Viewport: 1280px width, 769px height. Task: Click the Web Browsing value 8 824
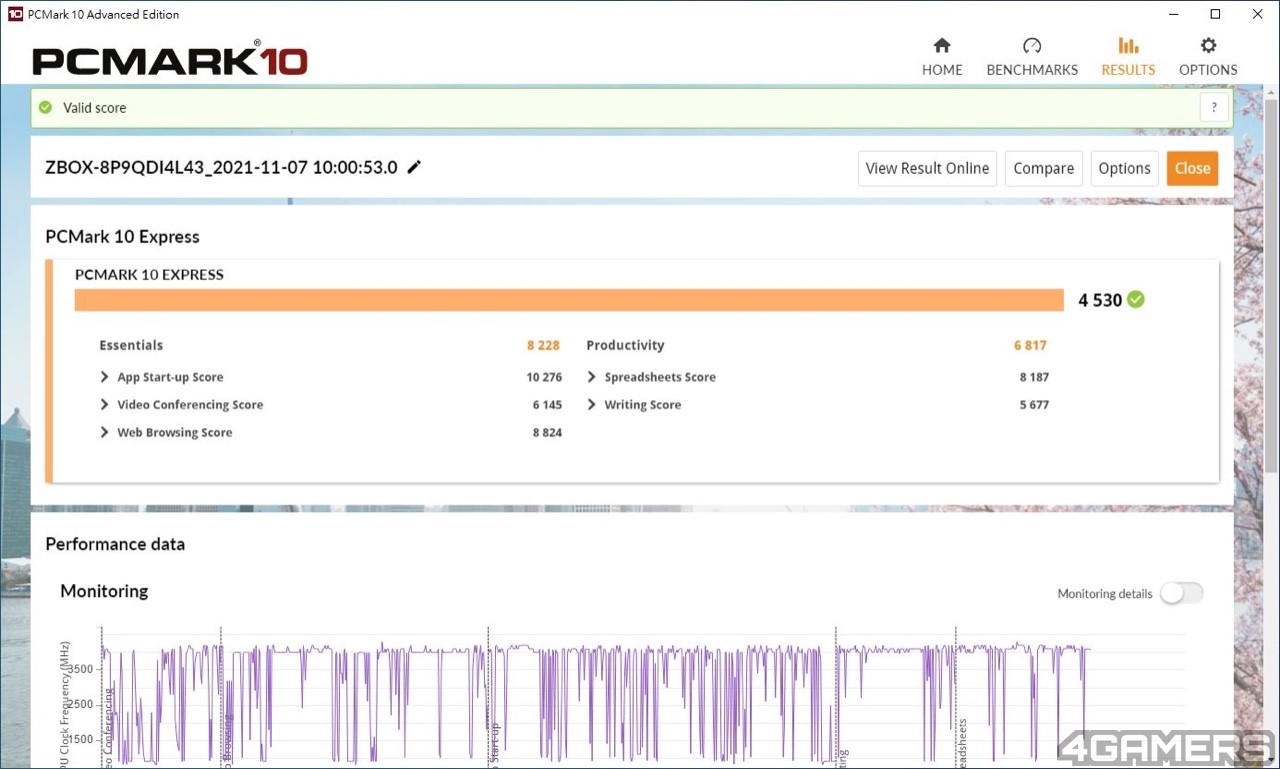coord(547,433)
